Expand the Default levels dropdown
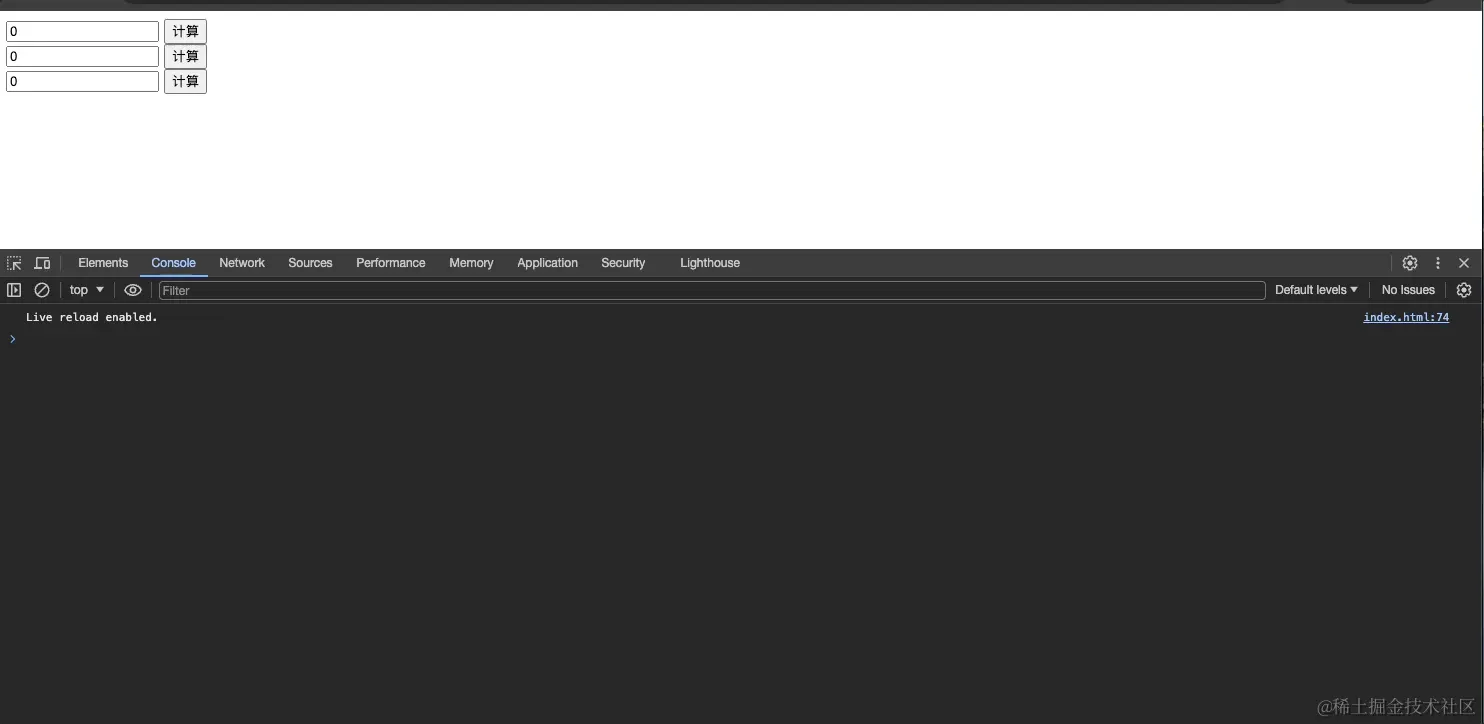The image size is (1484, 724). coord(1316,290)
